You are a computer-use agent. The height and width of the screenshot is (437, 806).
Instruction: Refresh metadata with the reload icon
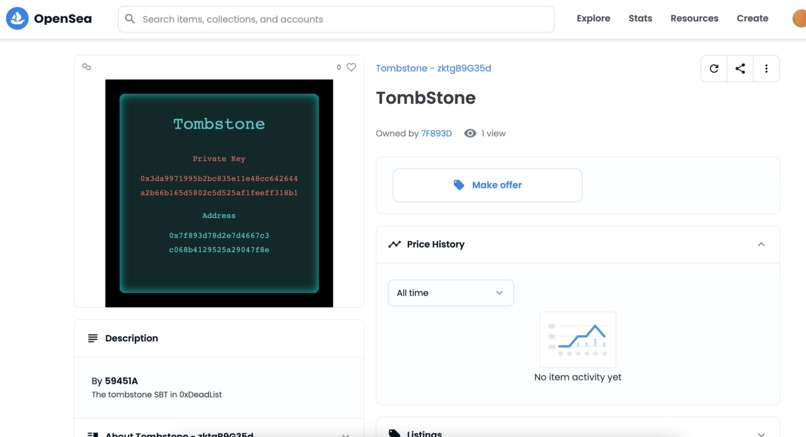pos(714,68)
